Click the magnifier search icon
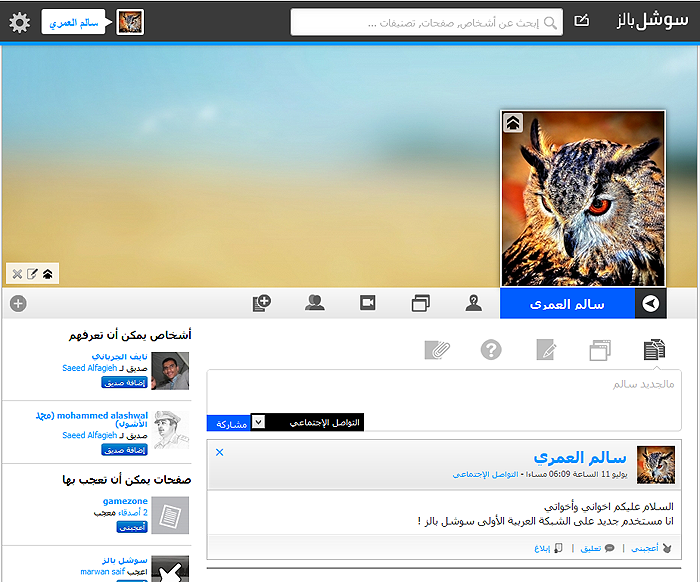700x582 pixels. [550, 22]
